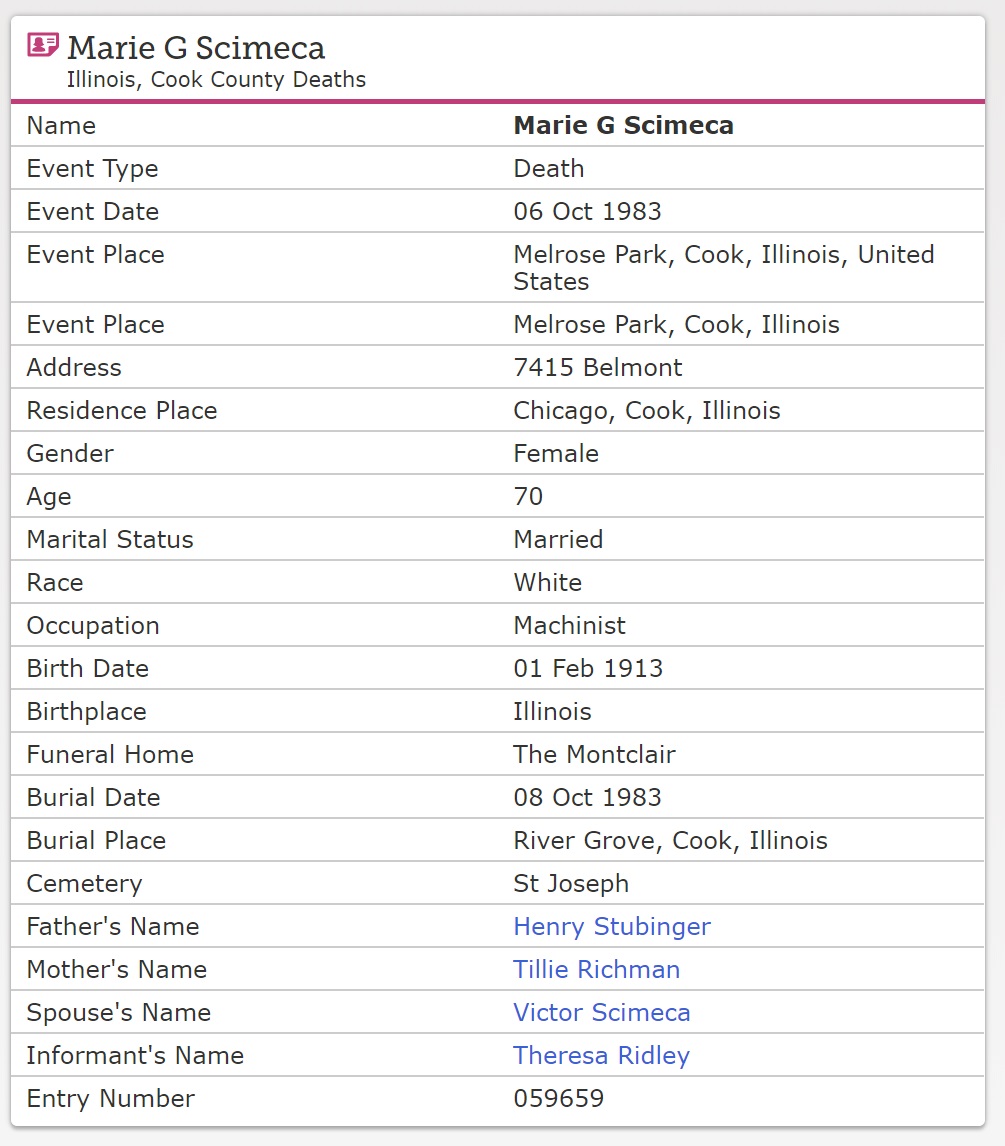Follow the Tillie Richman mother link
Screen dimensions: 1005x1146
(596, 970)
